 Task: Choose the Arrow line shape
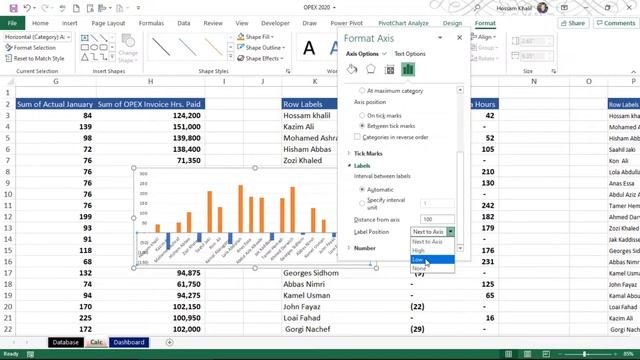tap(103, 38)
